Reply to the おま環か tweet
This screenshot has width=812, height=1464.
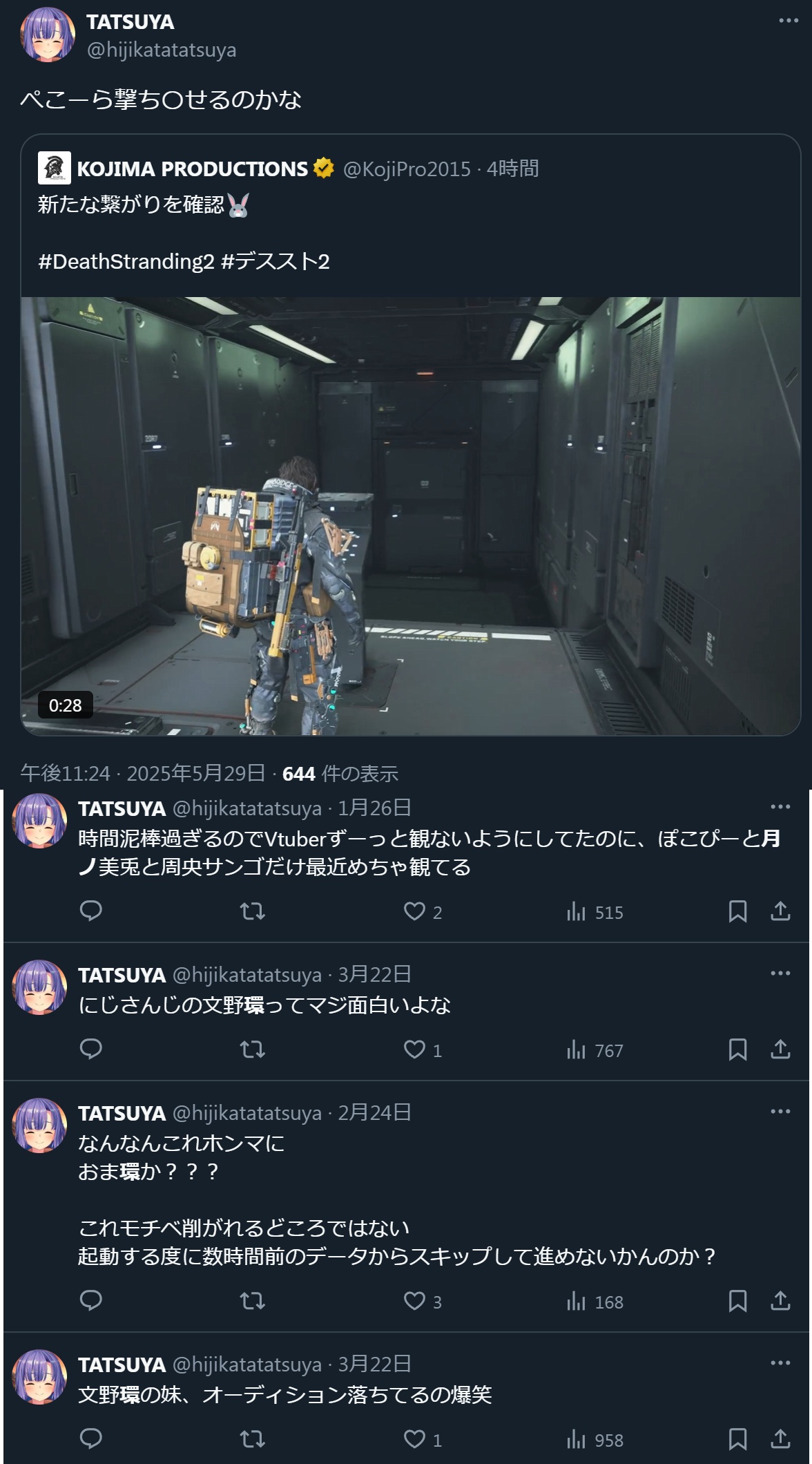point(91,1301)
